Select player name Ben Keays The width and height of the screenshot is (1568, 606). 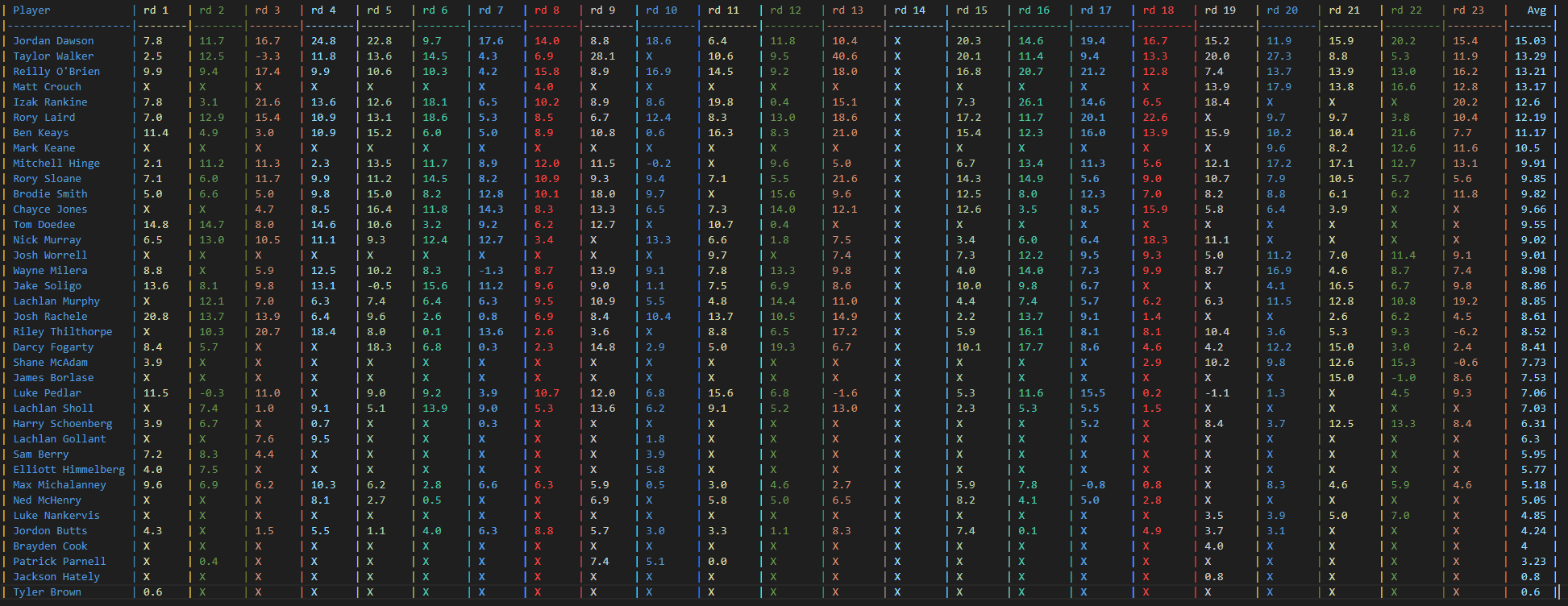tap(40, 133)
